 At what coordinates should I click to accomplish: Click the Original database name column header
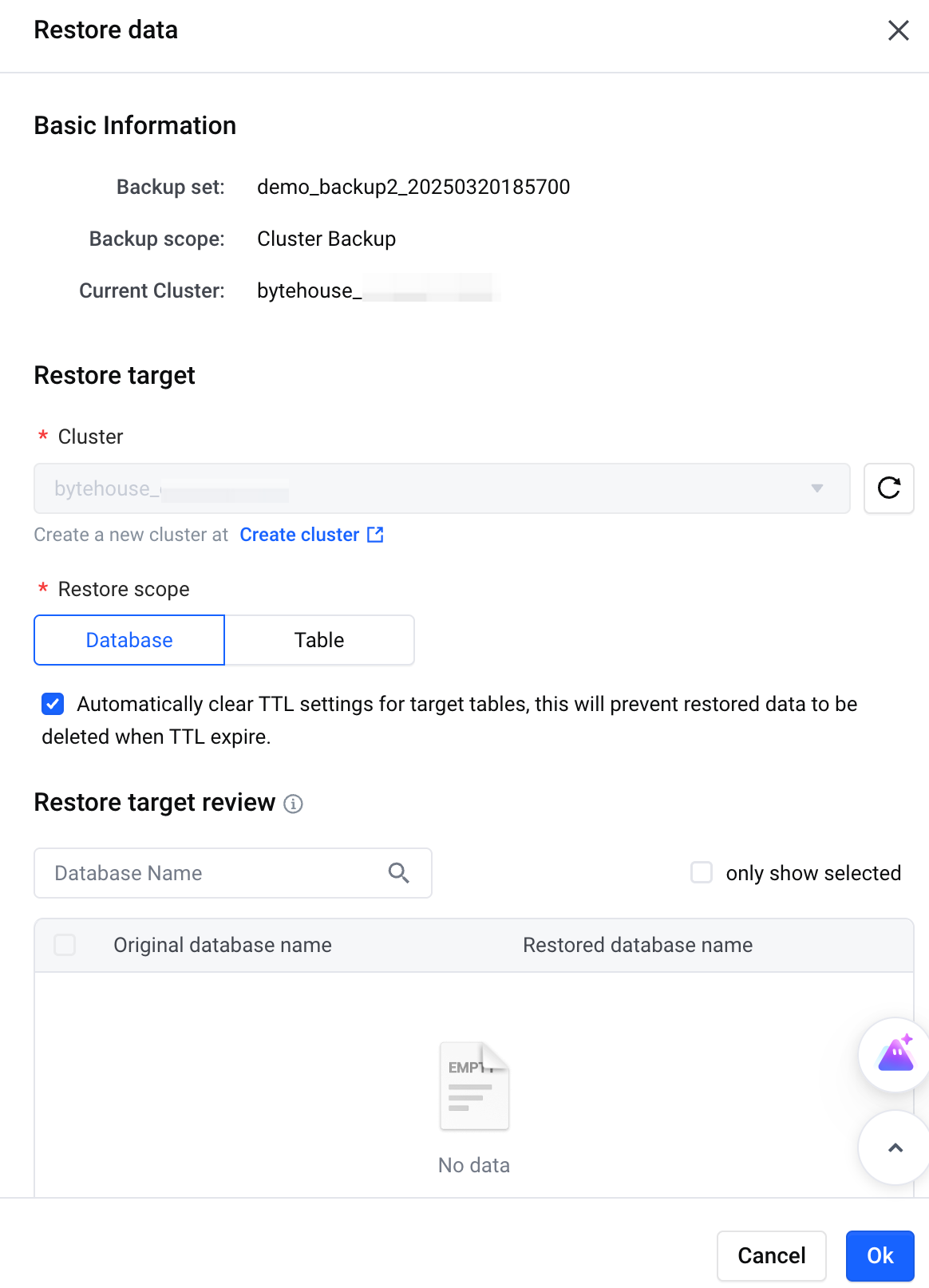[x=223, y=945]
